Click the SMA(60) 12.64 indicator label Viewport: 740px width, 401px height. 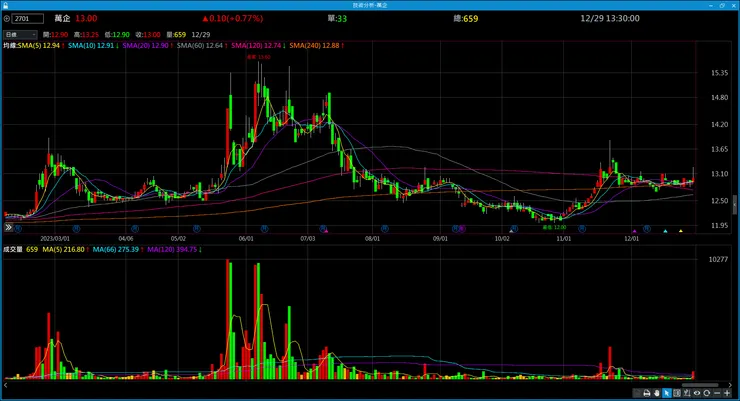(200, 46)
